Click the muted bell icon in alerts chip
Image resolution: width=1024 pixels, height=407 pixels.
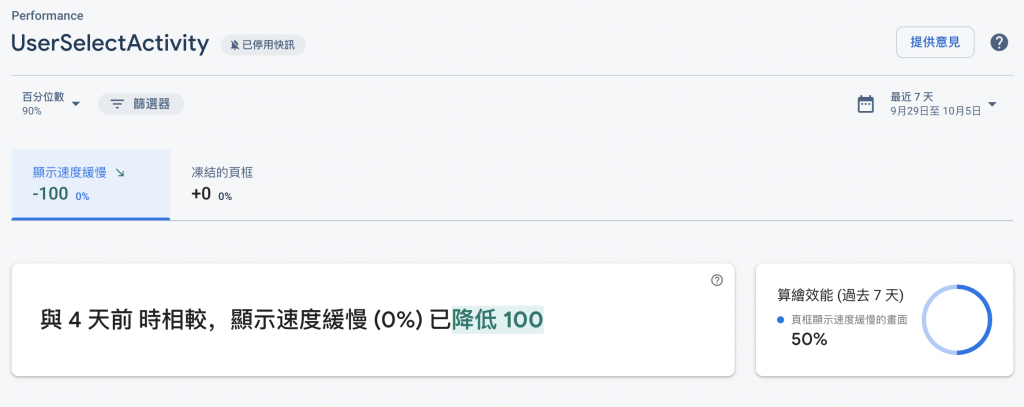coord(235,45)
